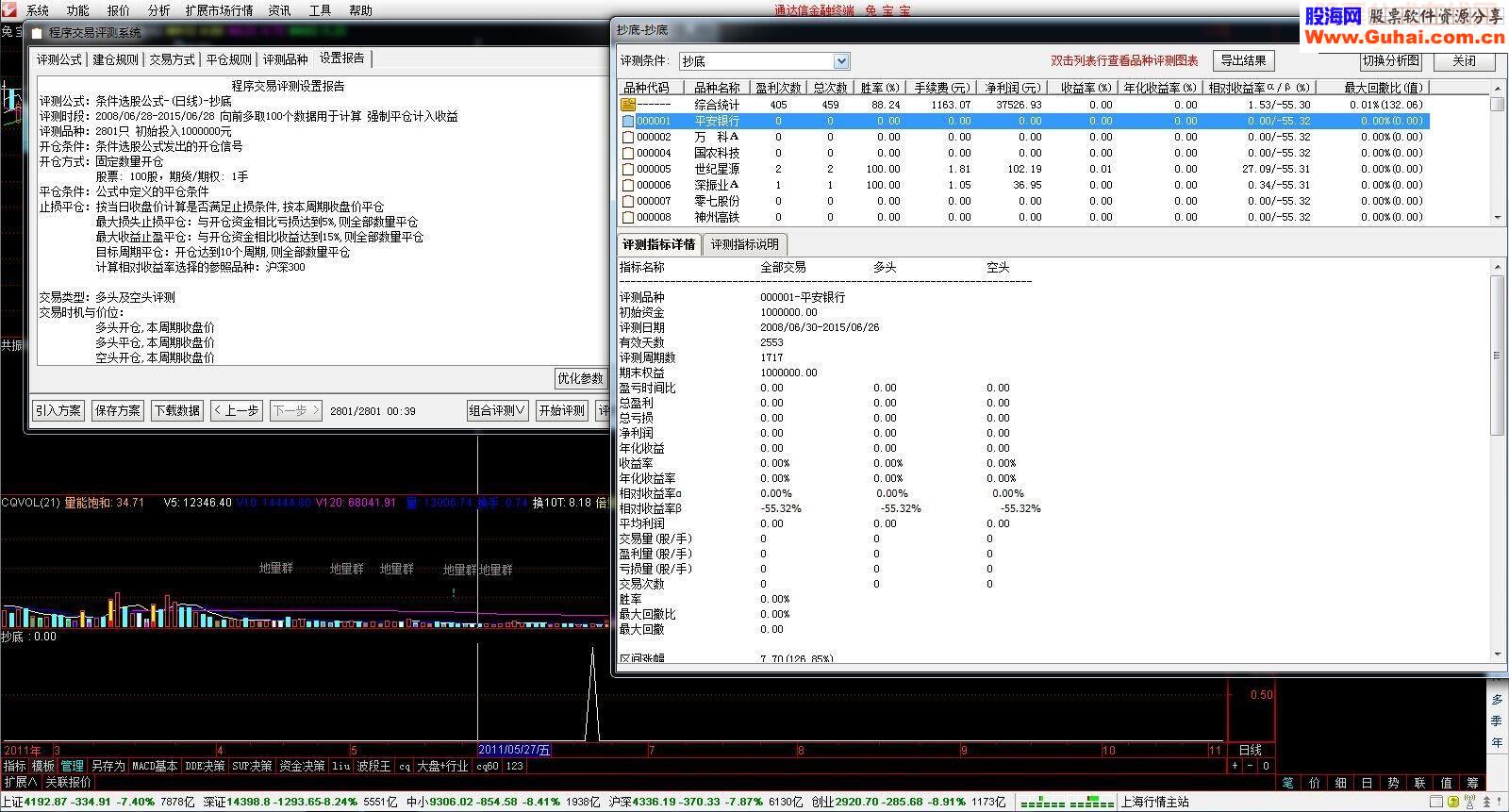Click the 值 button in the bottom right bar
This screenshot has height=812, width=1509.
(1446, 783)
